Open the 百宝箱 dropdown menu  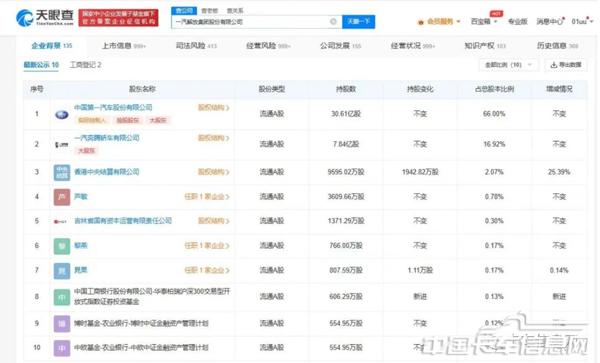484,22
